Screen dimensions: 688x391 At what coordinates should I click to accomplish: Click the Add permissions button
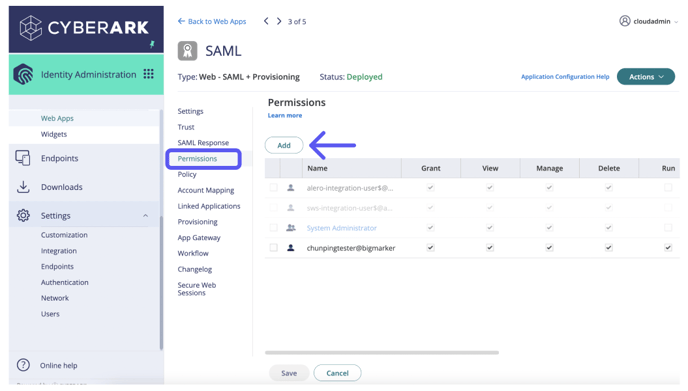pyautogui.click(x=284, y=145)
